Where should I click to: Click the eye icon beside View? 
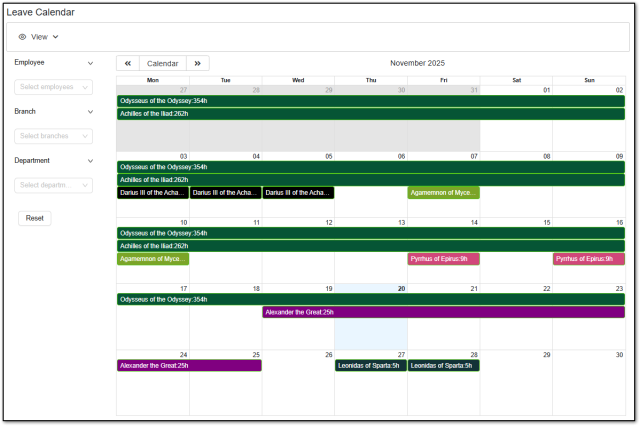[23, 37]
